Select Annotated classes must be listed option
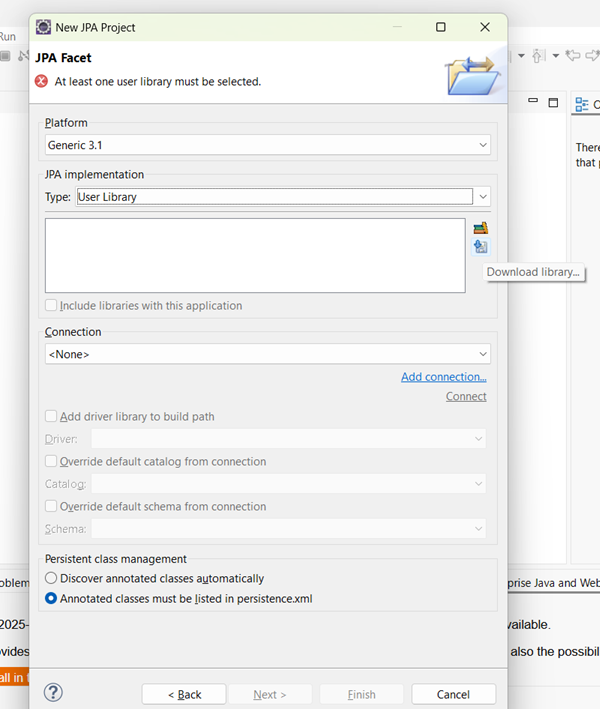 (51, 599)
